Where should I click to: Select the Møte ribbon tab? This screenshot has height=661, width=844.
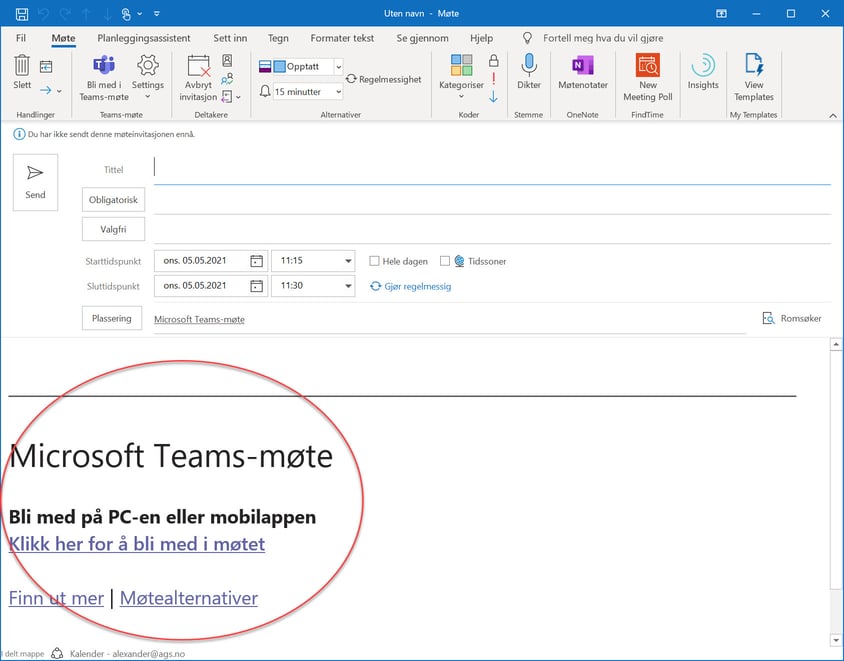point(64,38)
